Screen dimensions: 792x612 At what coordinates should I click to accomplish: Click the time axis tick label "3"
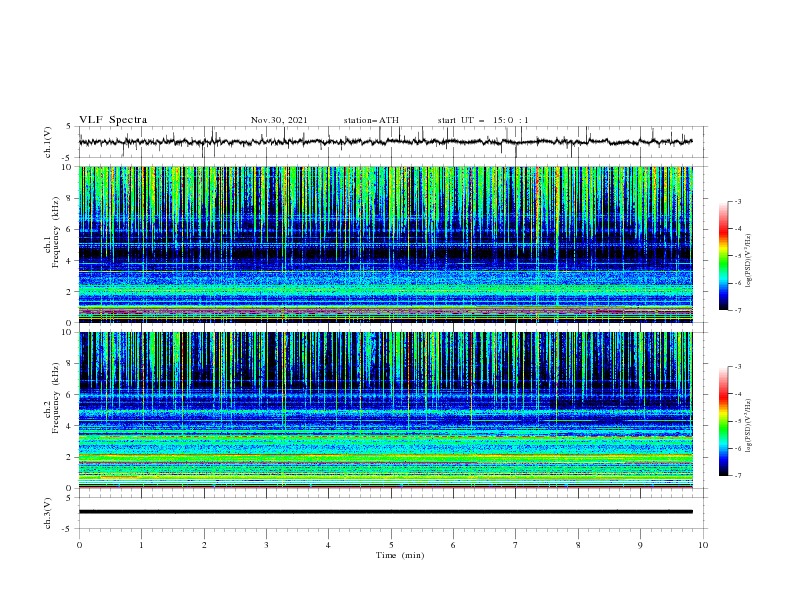pyautogui.click(x=266, y=545)
